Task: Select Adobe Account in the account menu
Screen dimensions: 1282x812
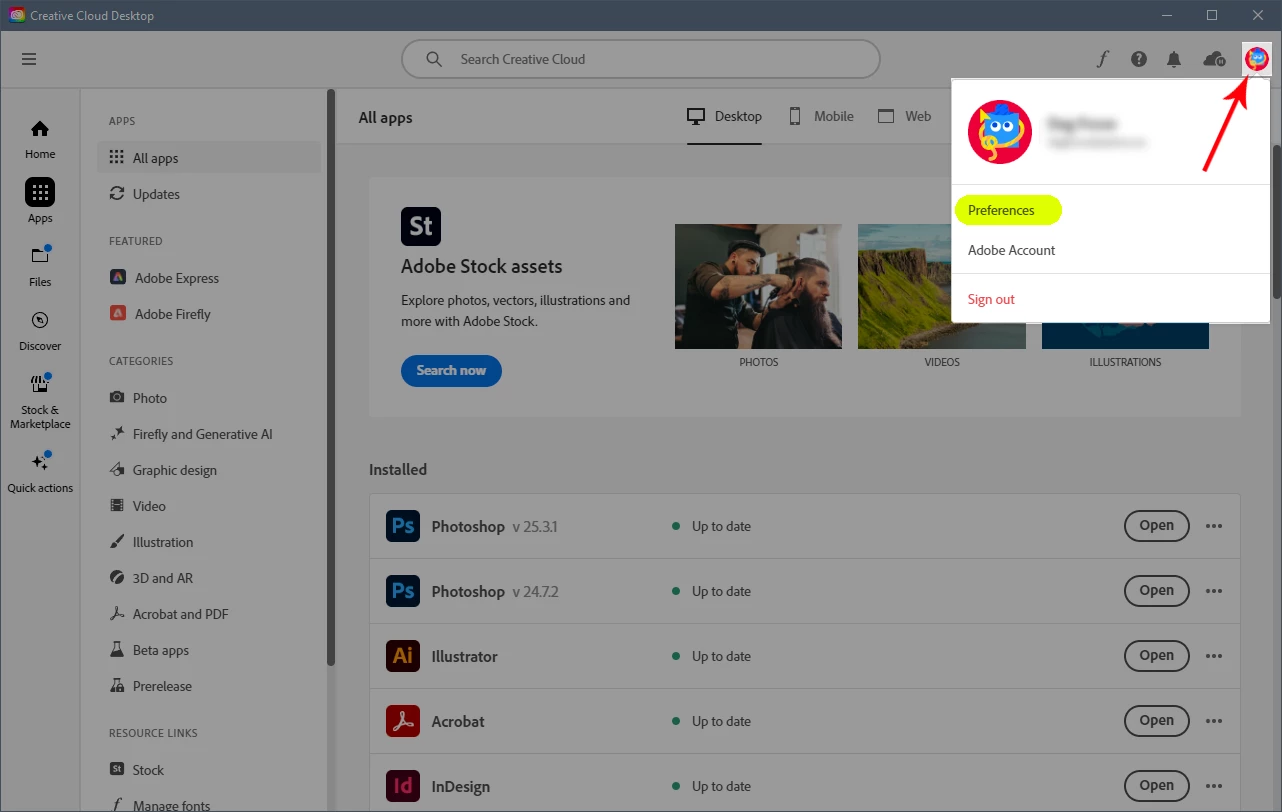Action: (x=1011, y=250)
